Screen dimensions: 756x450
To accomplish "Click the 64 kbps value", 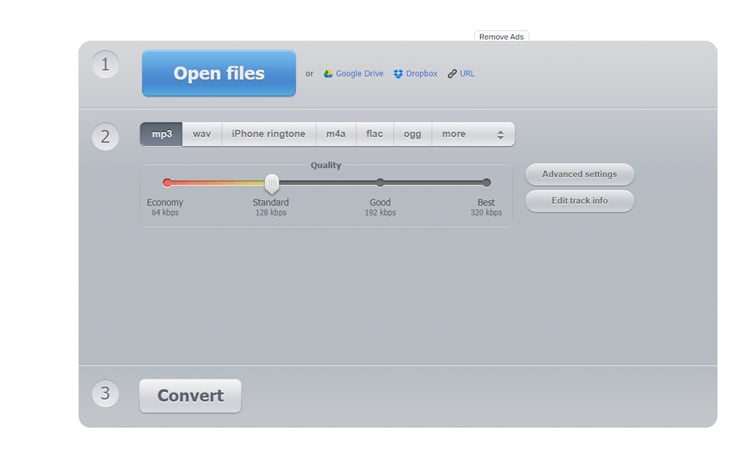I will [165, 213].
